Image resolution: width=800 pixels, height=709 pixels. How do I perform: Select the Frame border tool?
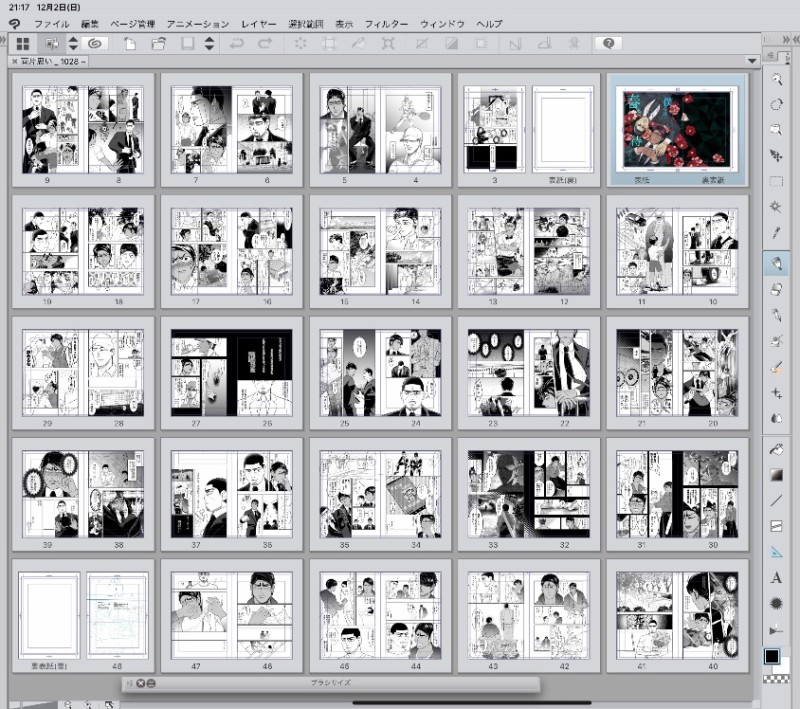pos(776,526)
